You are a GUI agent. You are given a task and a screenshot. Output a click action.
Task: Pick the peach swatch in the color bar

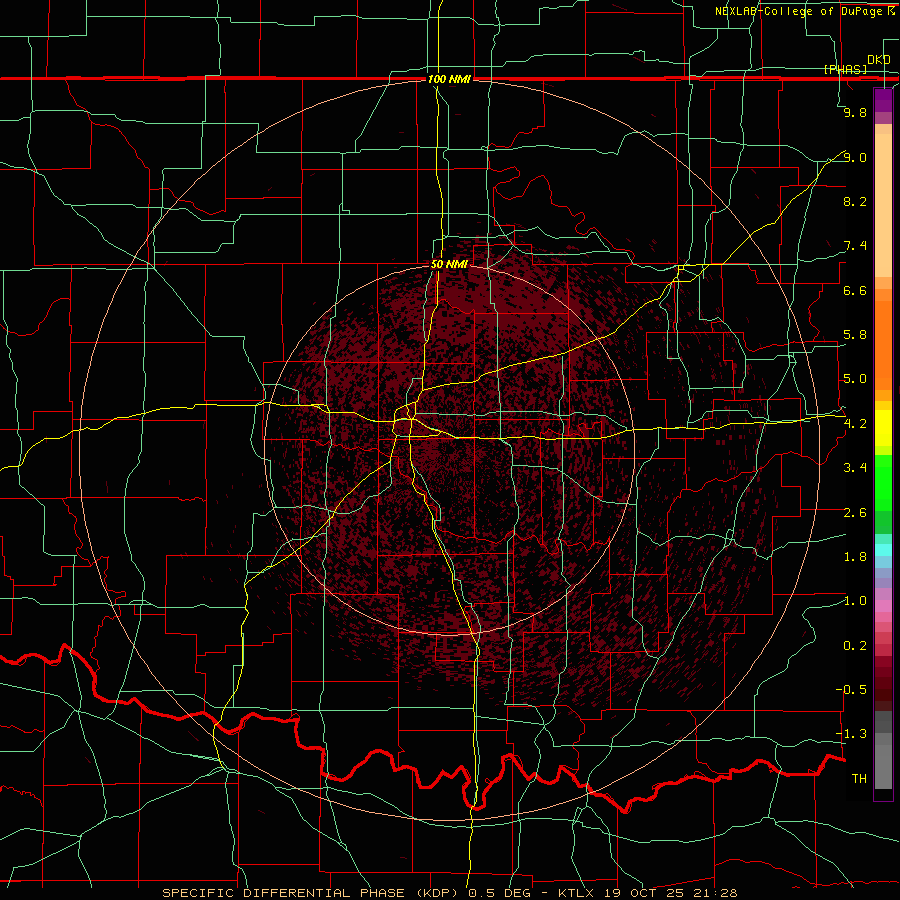883,205
